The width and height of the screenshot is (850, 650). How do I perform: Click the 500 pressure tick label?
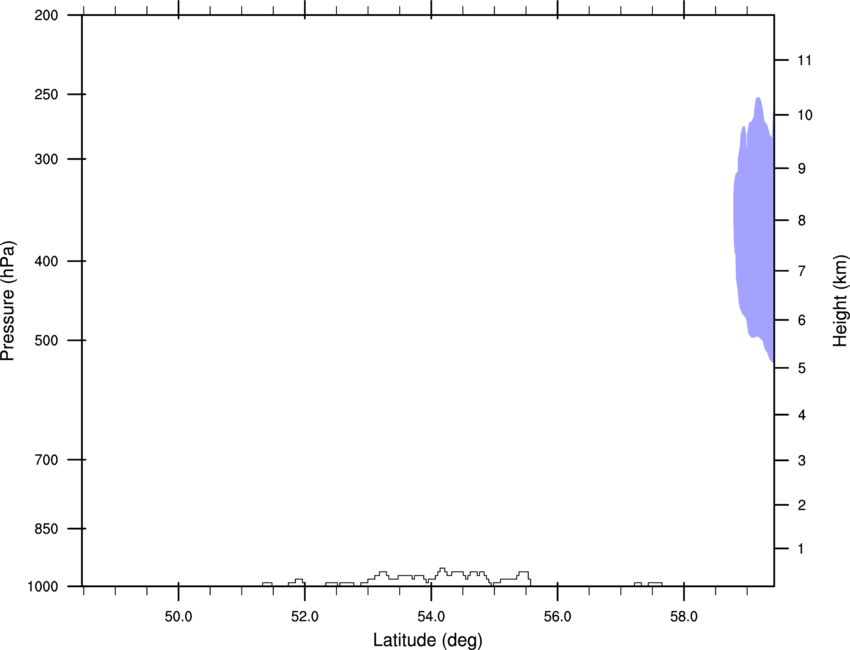tap(46, 340)
